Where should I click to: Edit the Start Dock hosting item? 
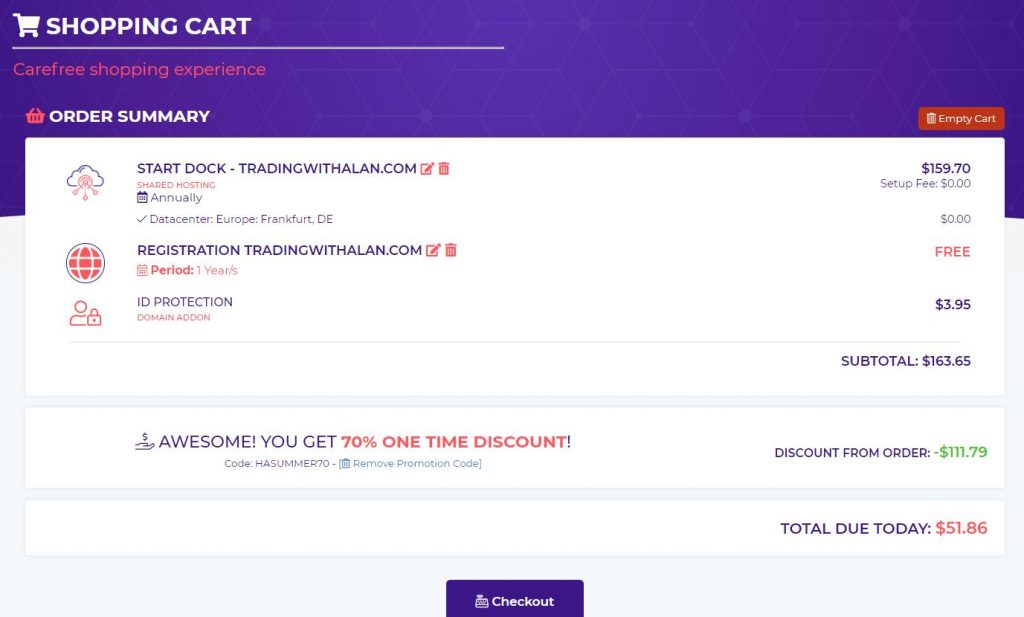[428, 169]
